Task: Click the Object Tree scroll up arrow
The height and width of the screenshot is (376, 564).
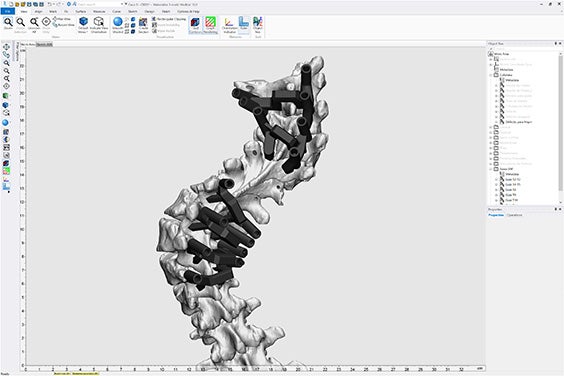Action: click(560, 54)
